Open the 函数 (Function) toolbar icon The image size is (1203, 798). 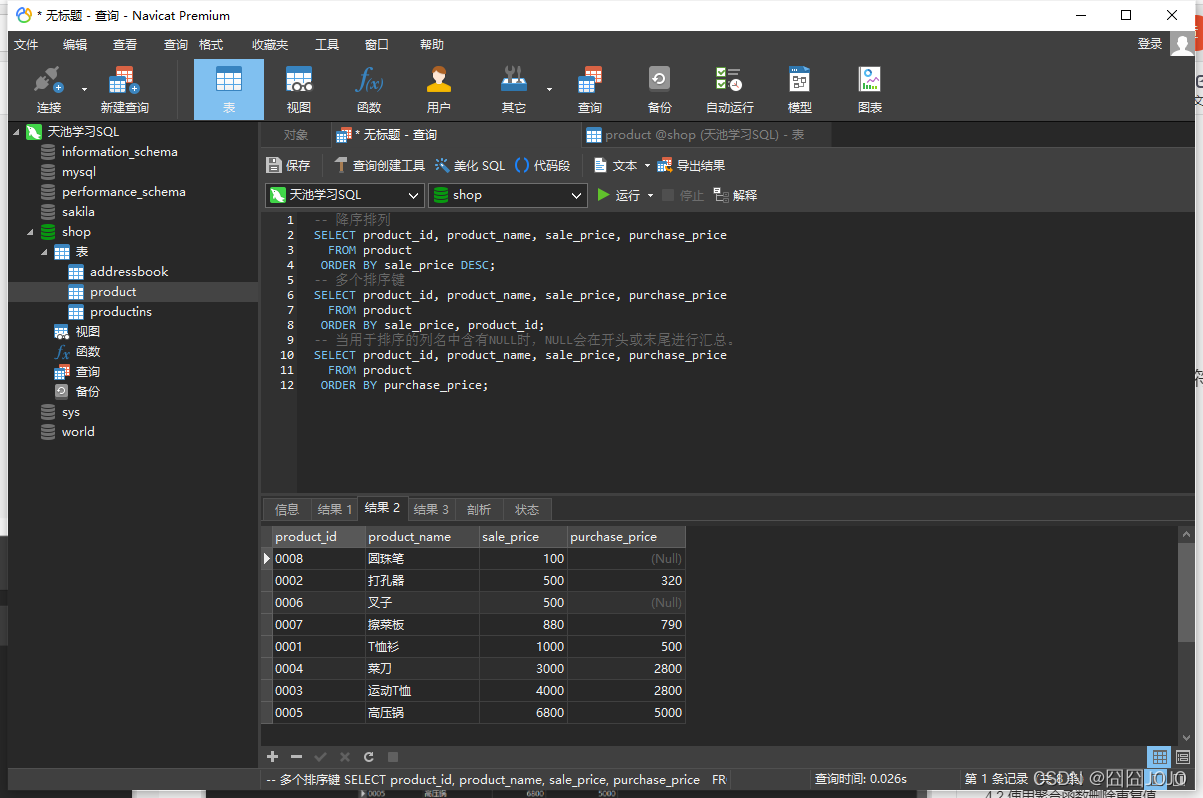[369, 90]
